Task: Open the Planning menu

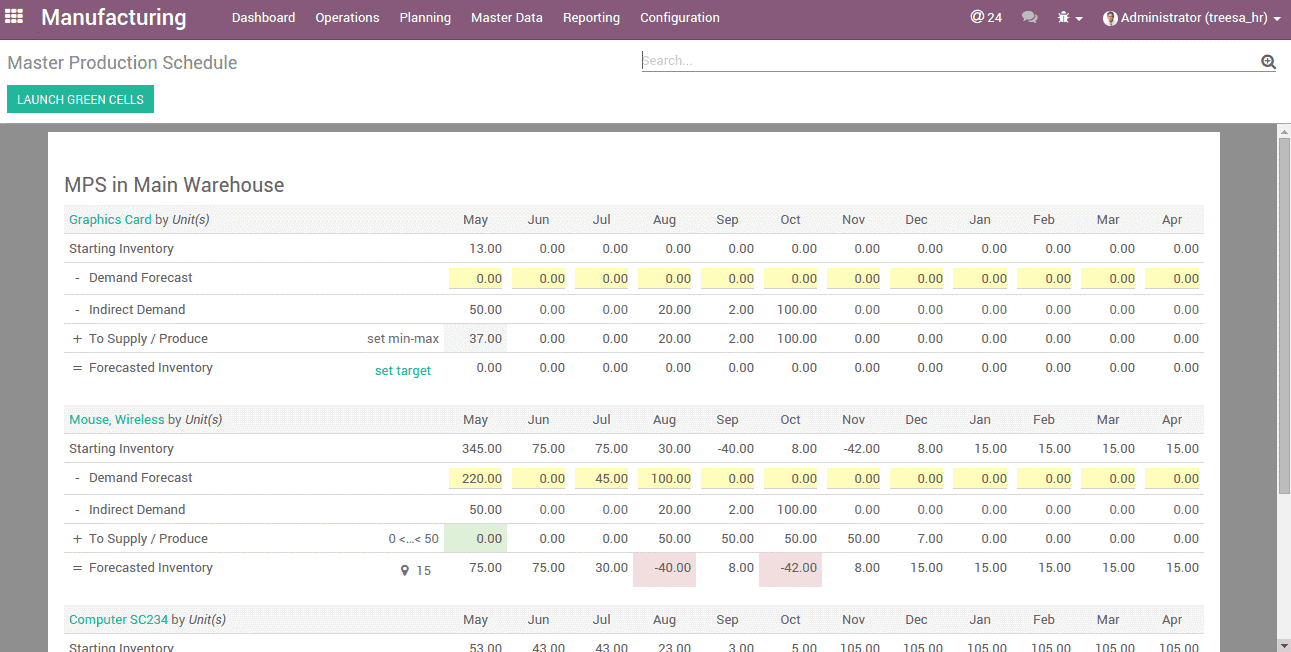Action: tap(425, 18)
